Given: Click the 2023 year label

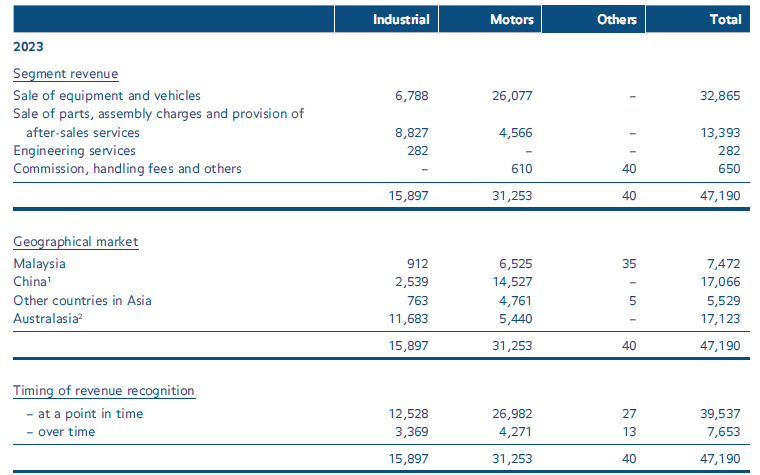Looking at the screenshot, I should [x=27, y=46].
